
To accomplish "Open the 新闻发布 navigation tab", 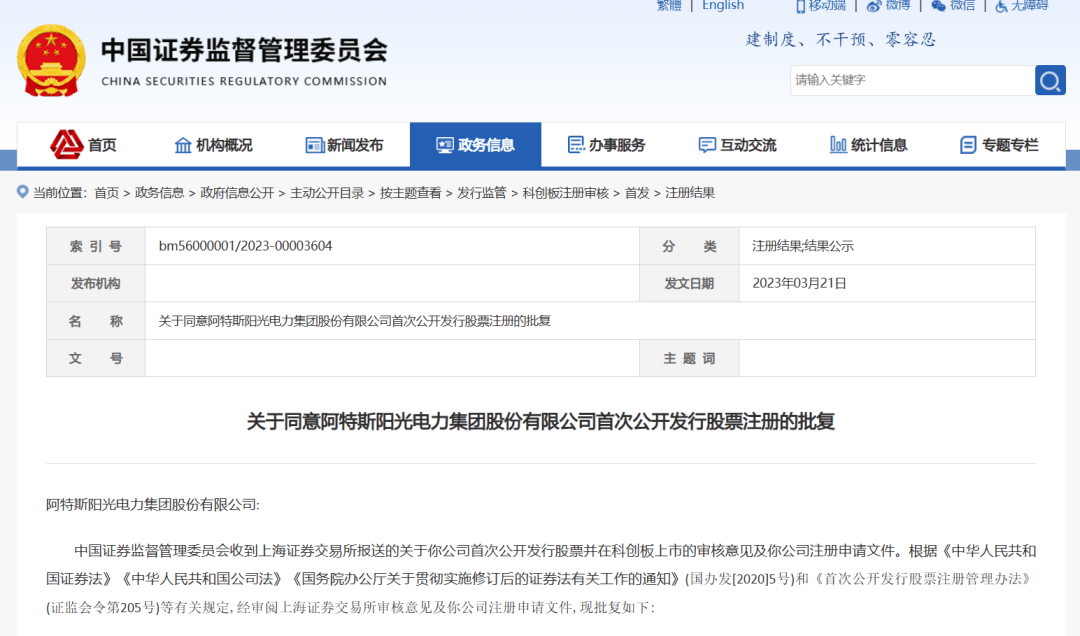I will point(344,145).
